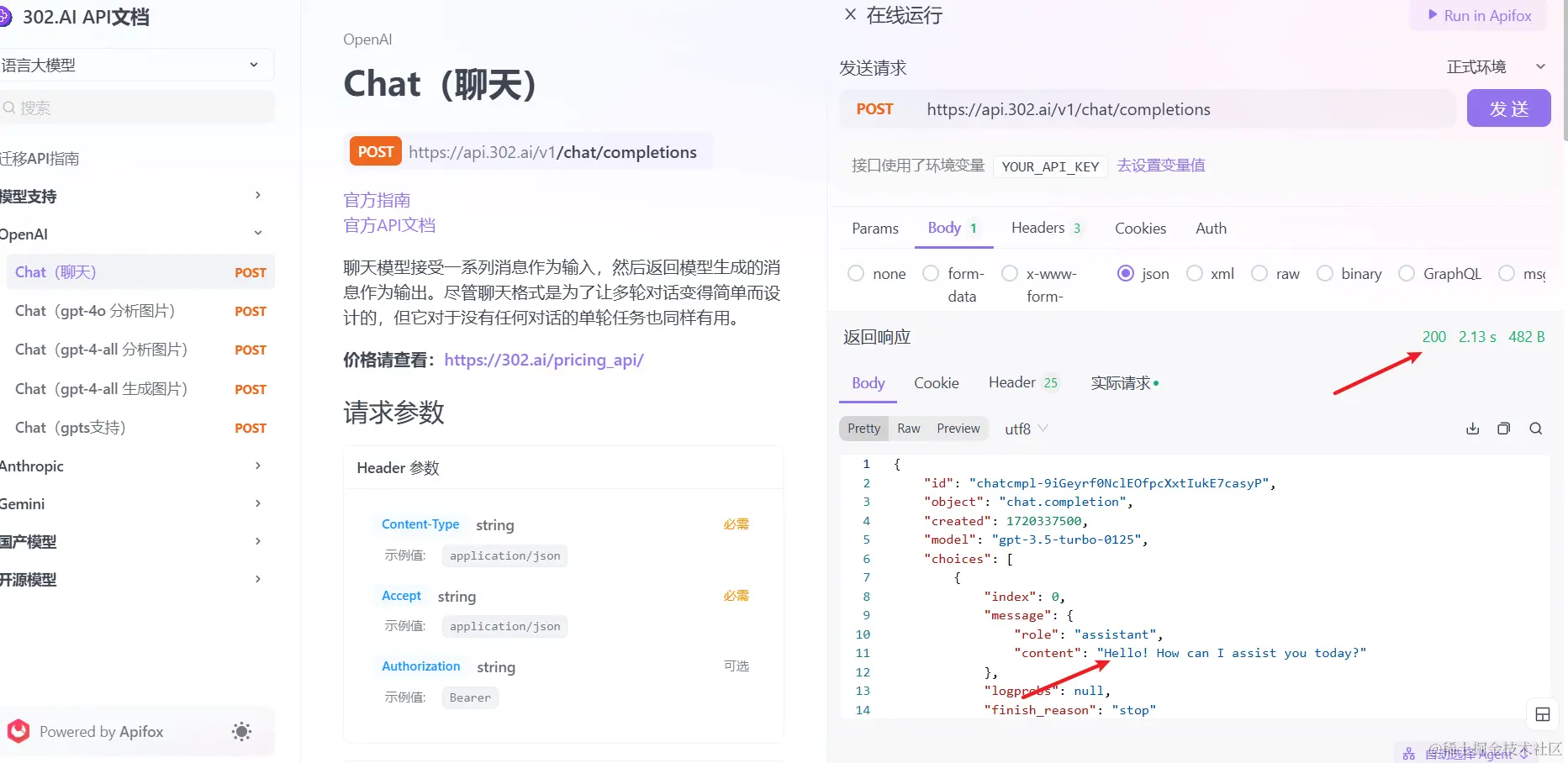Select the xml body format radio

1195,273
